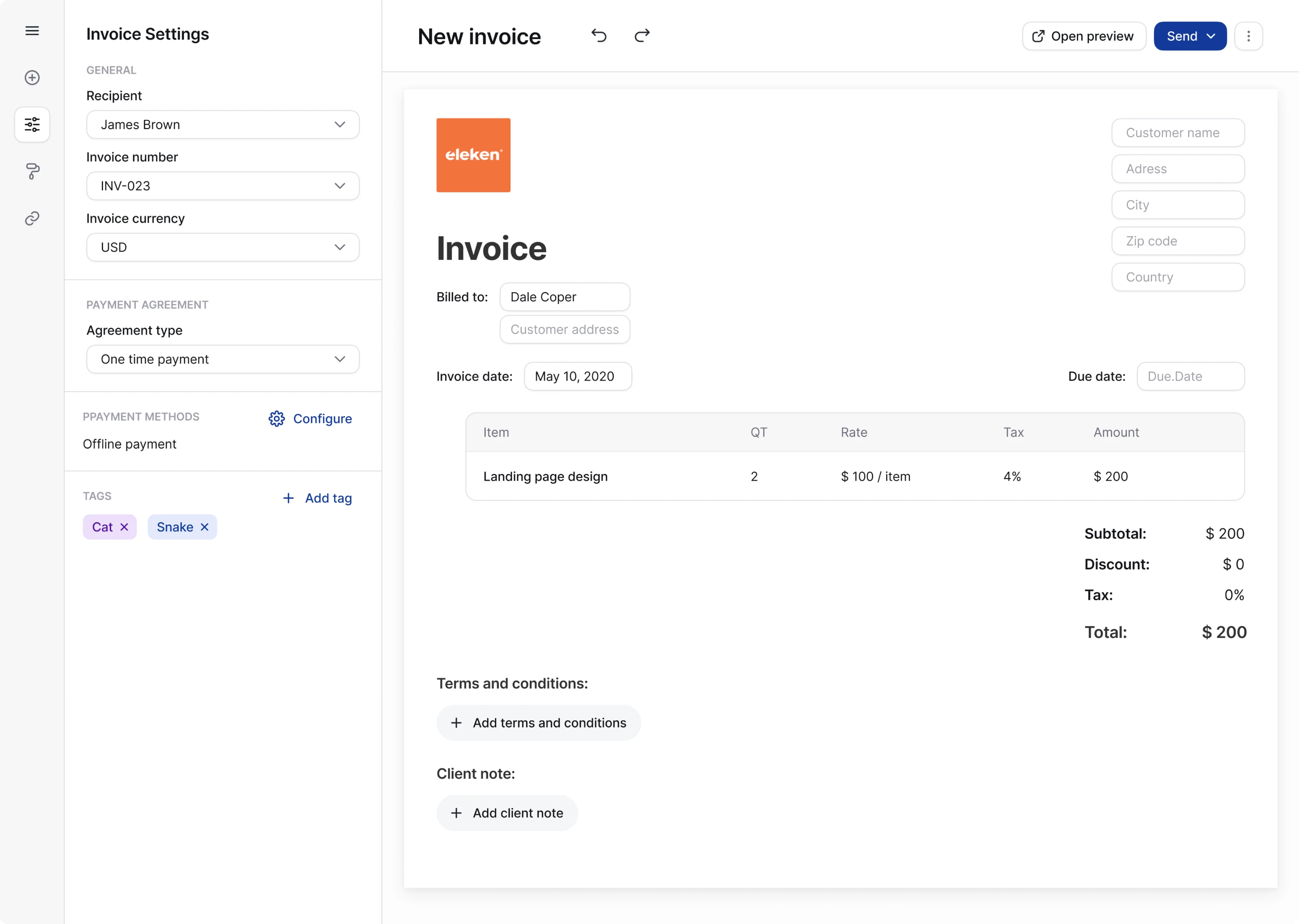Image resolution: width=1299 pixels, height=924 pixels.
Task: Click the Adress input field
Action: coord(1178,168)
